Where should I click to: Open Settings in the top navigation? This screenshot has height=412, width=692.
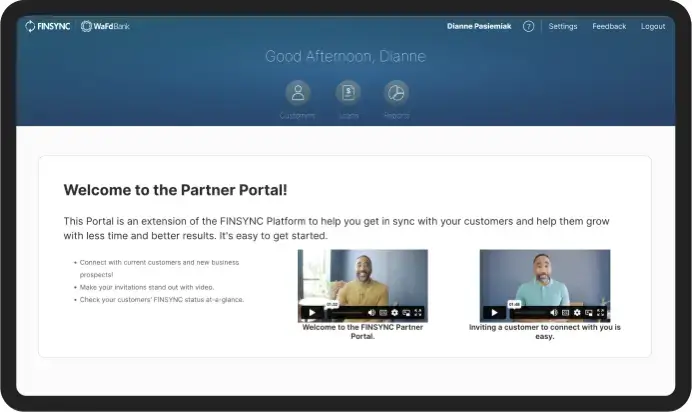[563, 27]
